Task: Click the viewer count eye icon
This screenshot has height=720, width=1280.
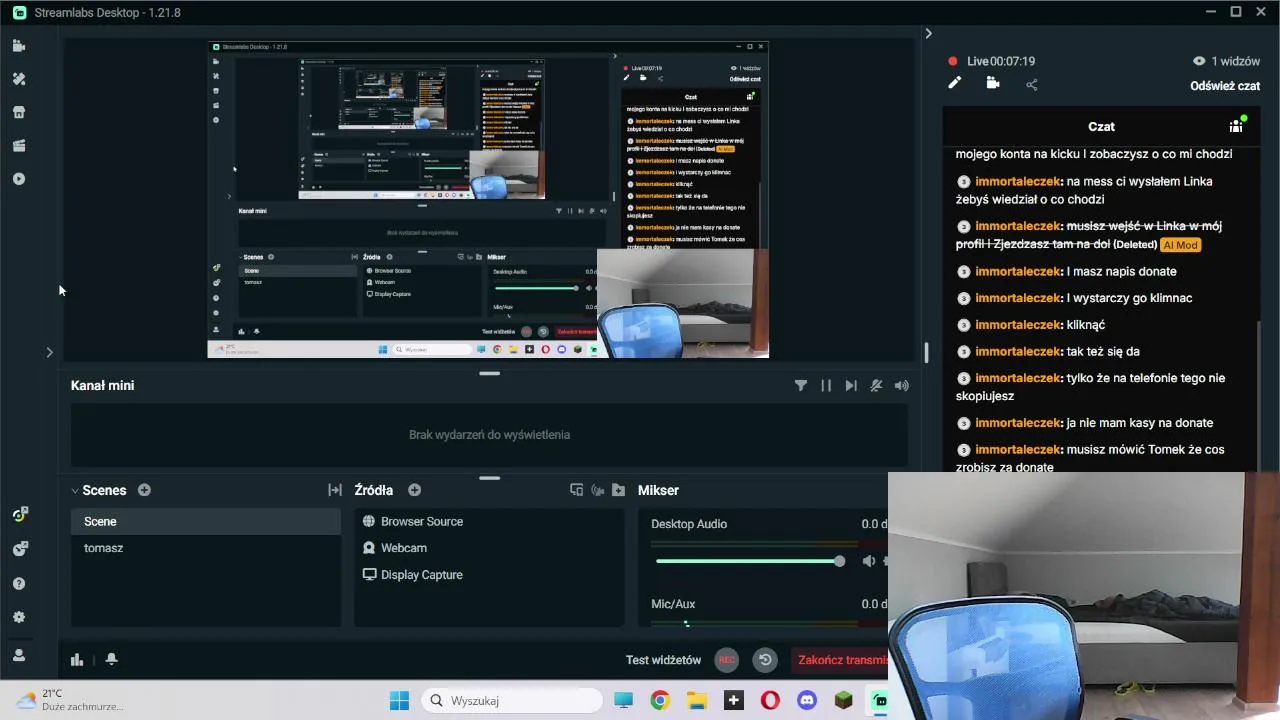Action: [1199, 61]
